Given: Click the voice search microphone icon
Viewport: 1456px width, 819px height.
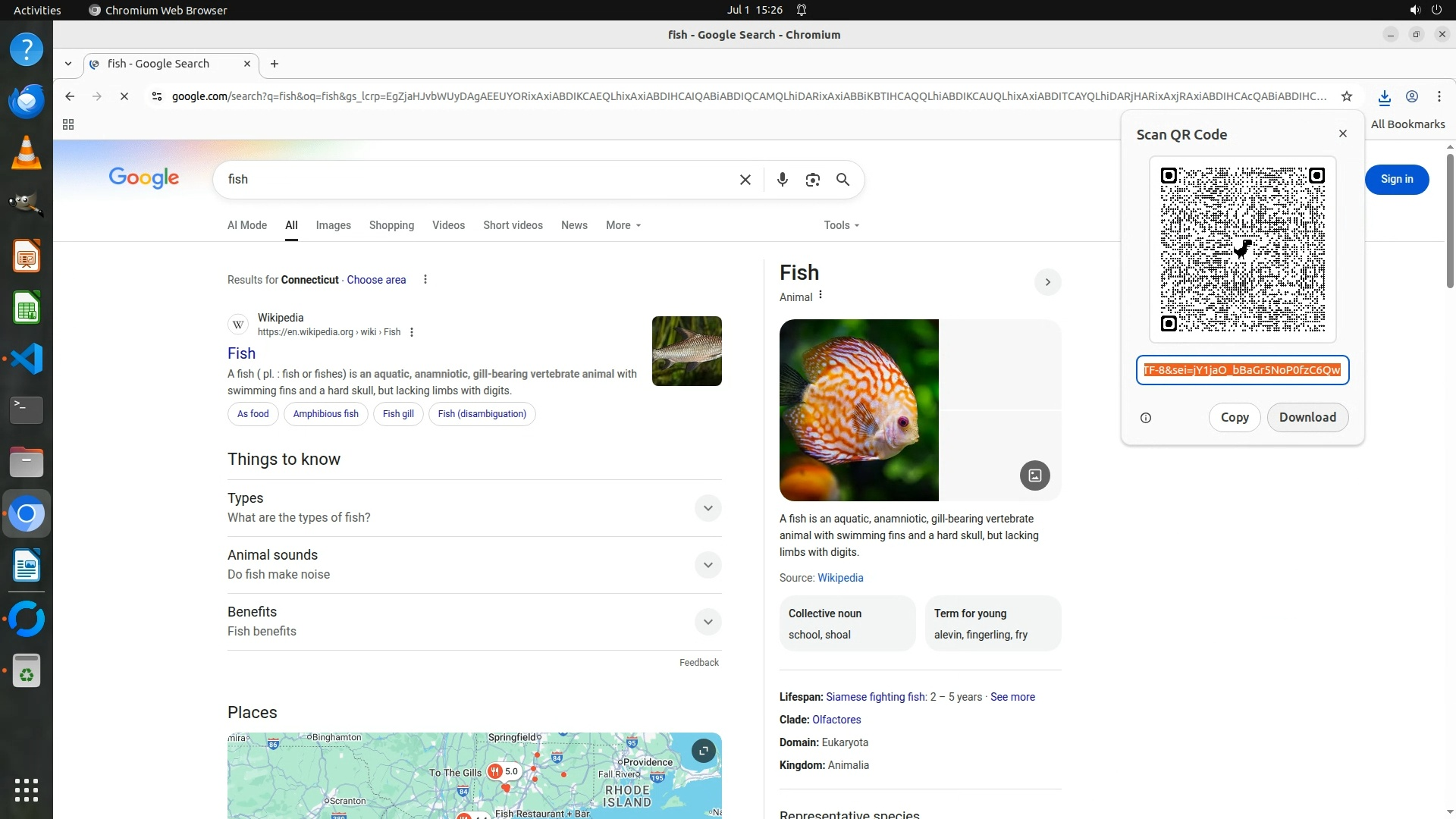Looking at the screenshot, I should coord(782,180).
